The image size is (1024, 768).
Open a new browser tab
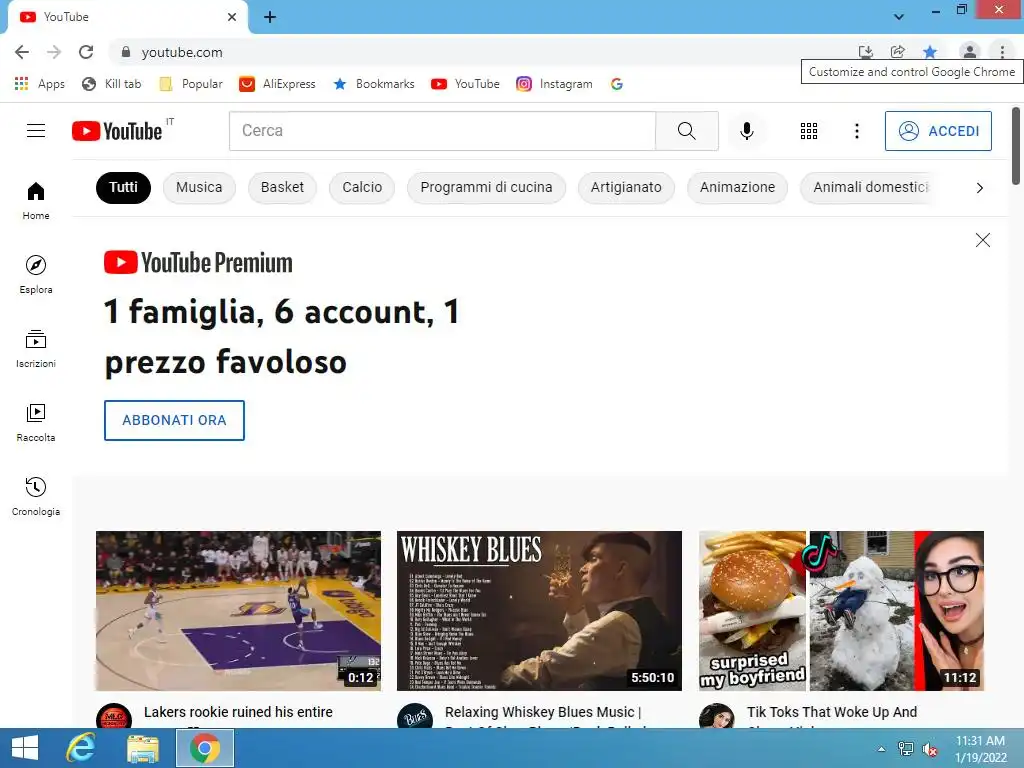click(x=270, y=17)
